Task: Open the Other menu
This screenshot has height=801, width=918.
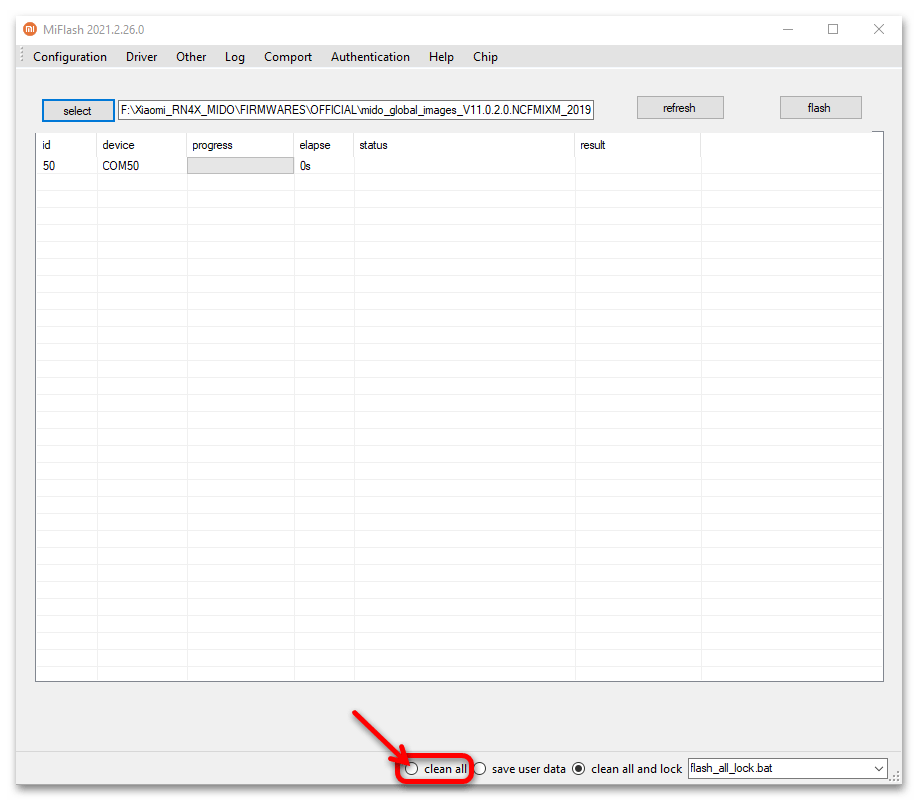Action: click(x=191, y=57)
